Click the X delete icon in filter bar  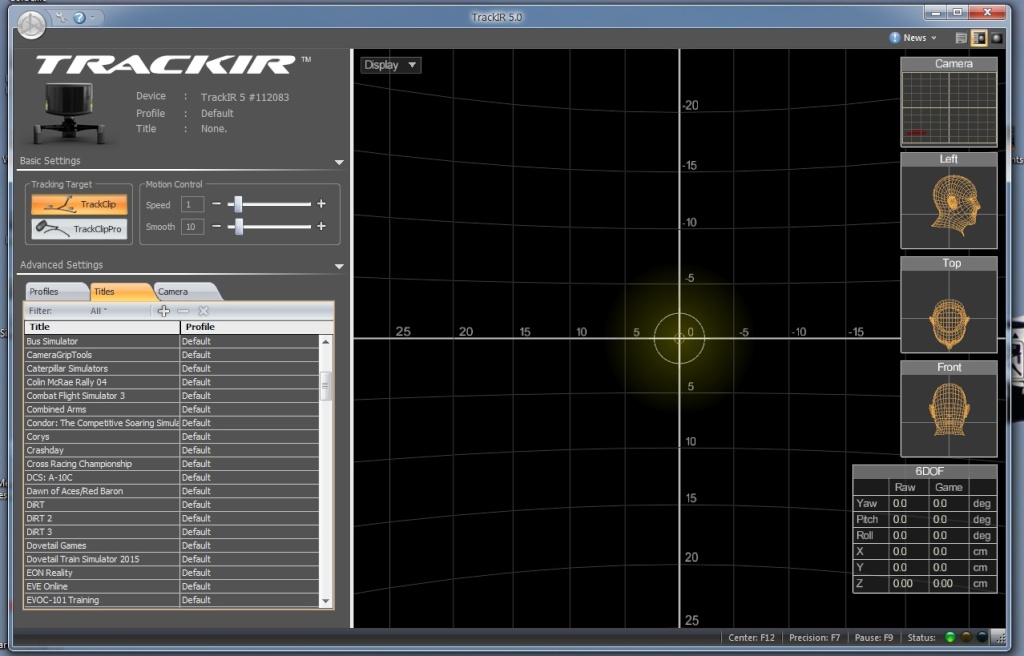[x=204, y=311]
